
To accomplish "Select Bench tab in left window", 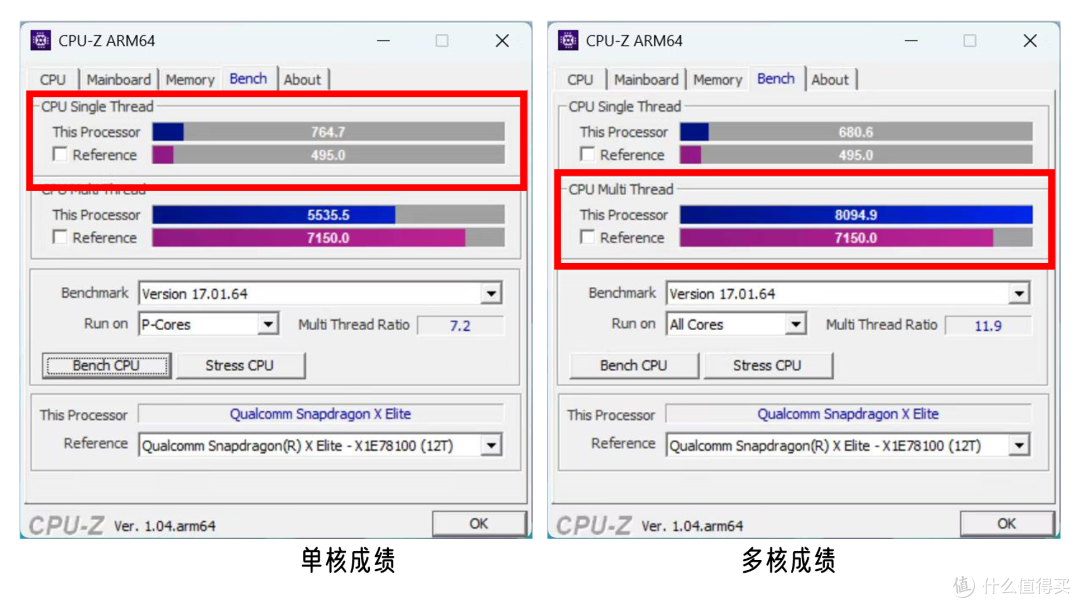I will point(248,78).
